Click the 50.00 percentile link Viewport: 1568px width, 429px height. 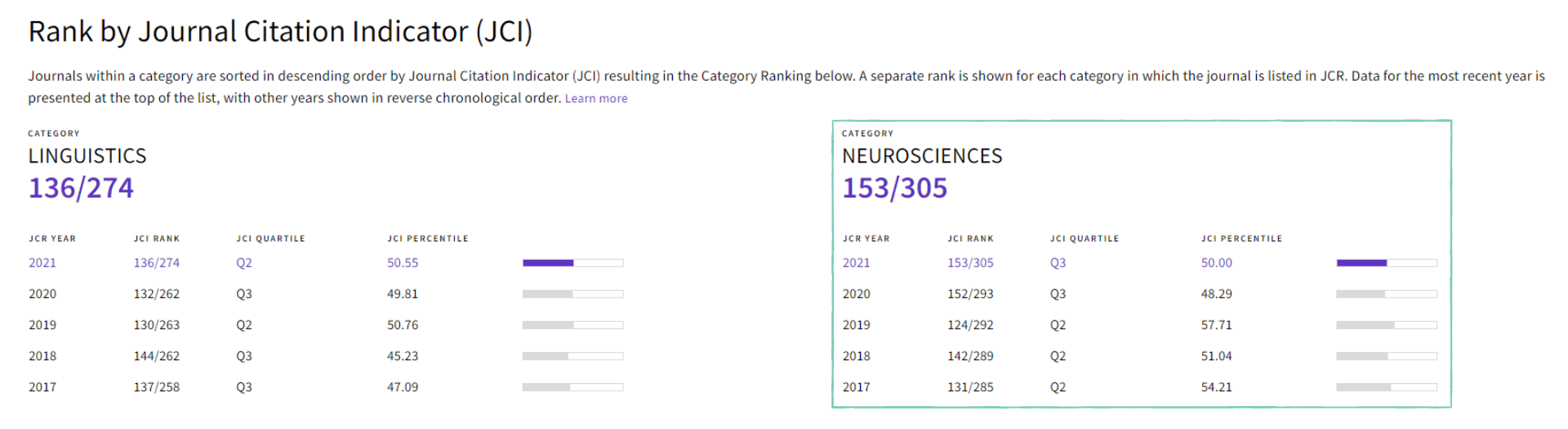click(1217, 263)
